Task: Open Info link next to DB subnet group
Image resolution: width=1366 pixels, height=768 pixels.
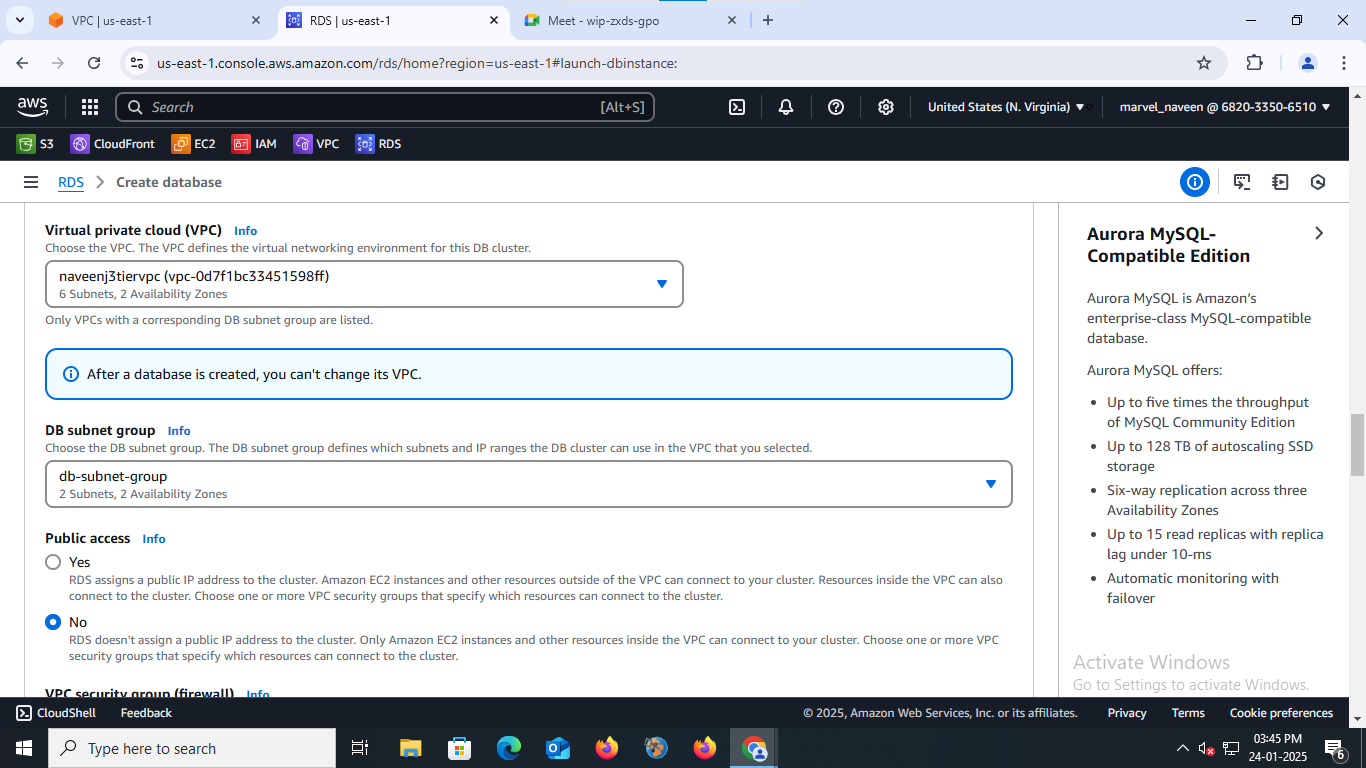Action: [179, 431]
